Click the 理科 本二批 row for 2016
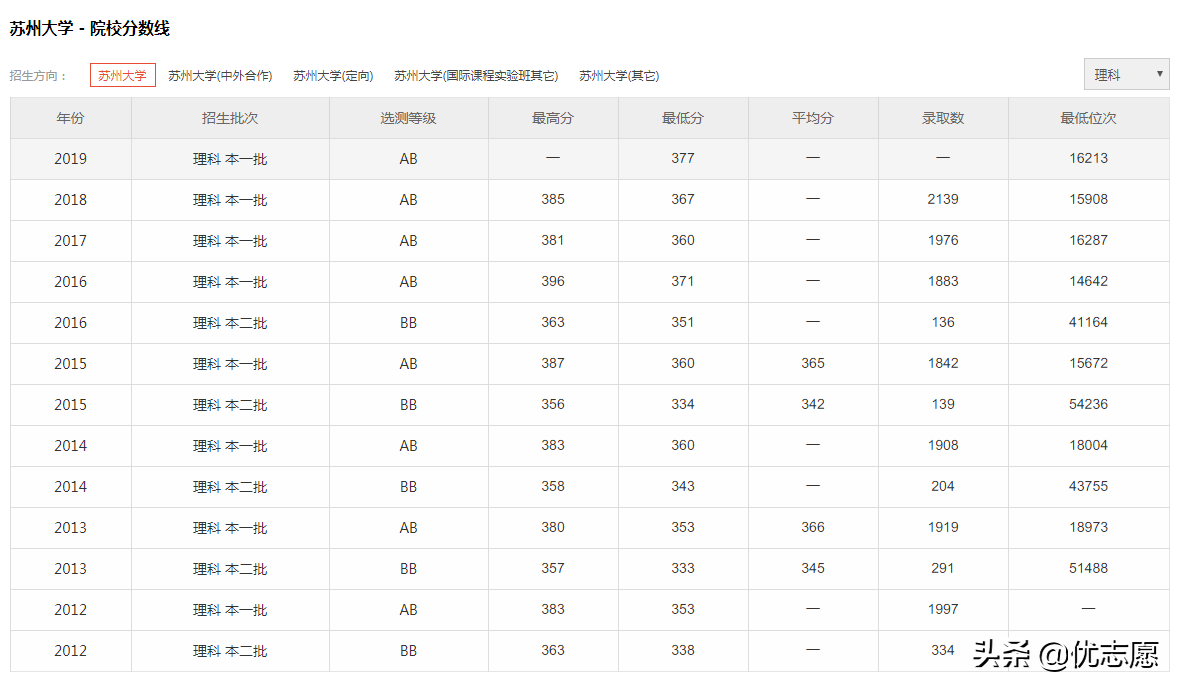 point(229,322)
